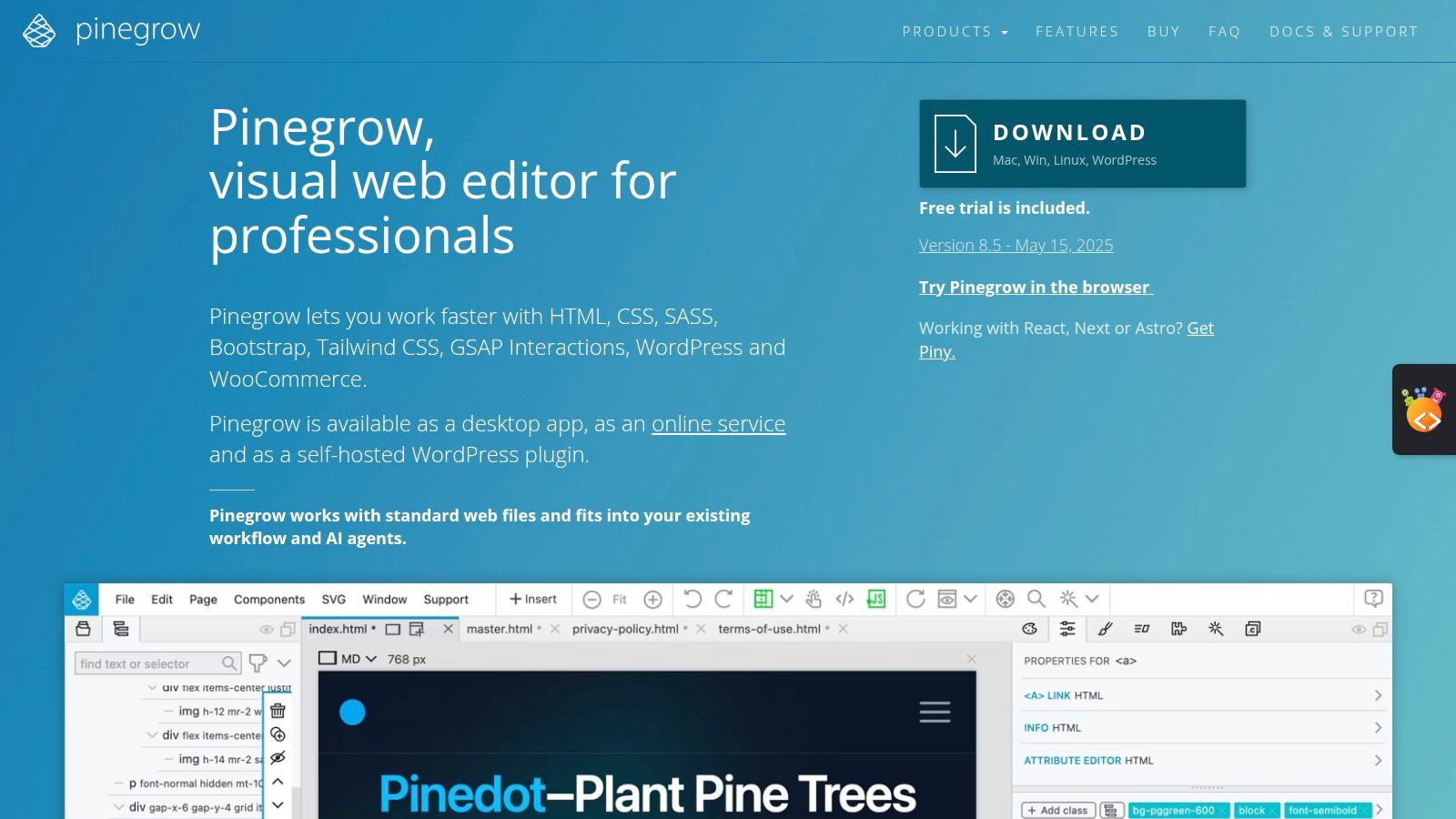Open the File menu
Image resolution: width=1456 pixels, height=819 pixels.
click(x=125, y=600)
